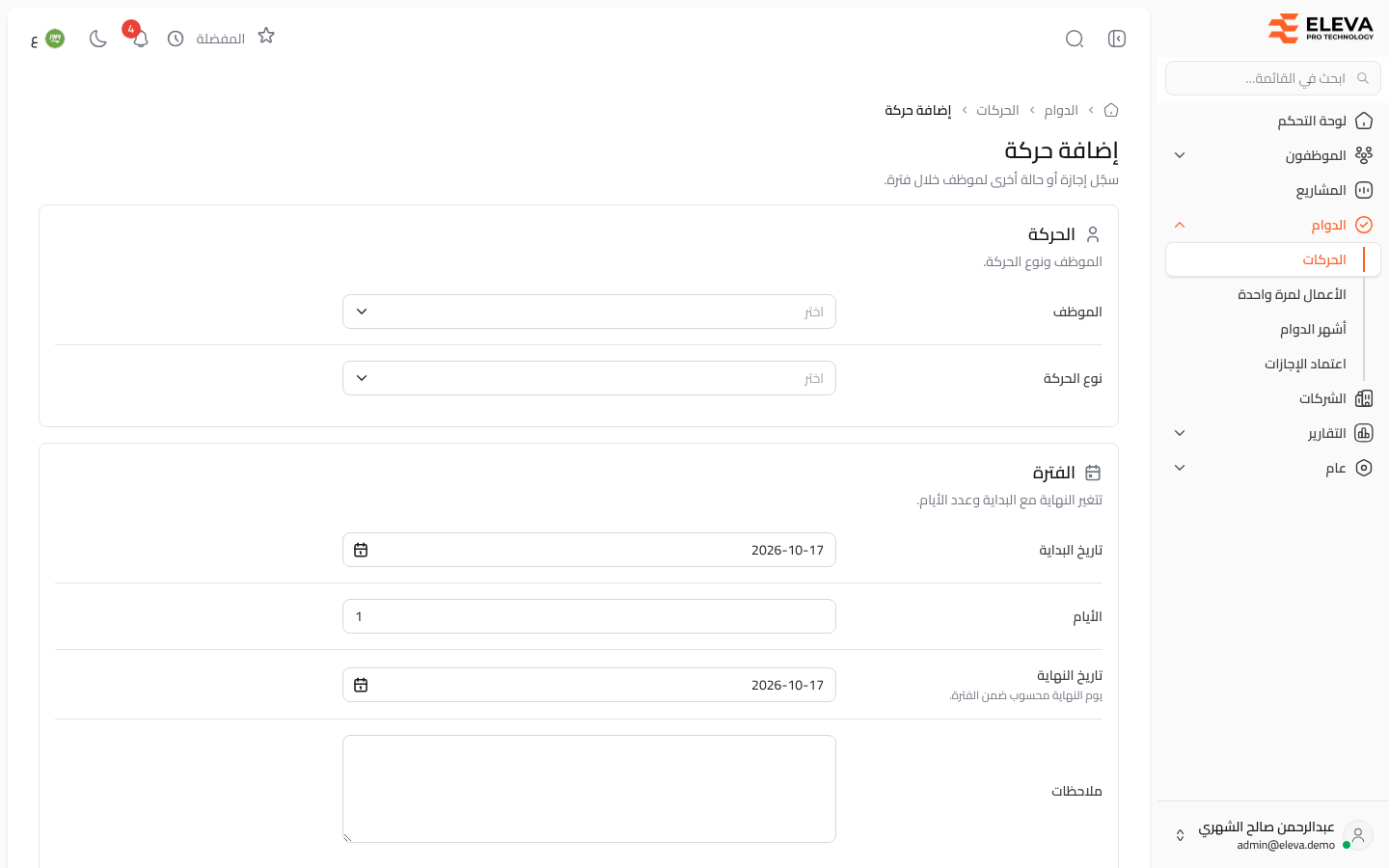Click the الدوام attendance check icon

click(1364, 225)
